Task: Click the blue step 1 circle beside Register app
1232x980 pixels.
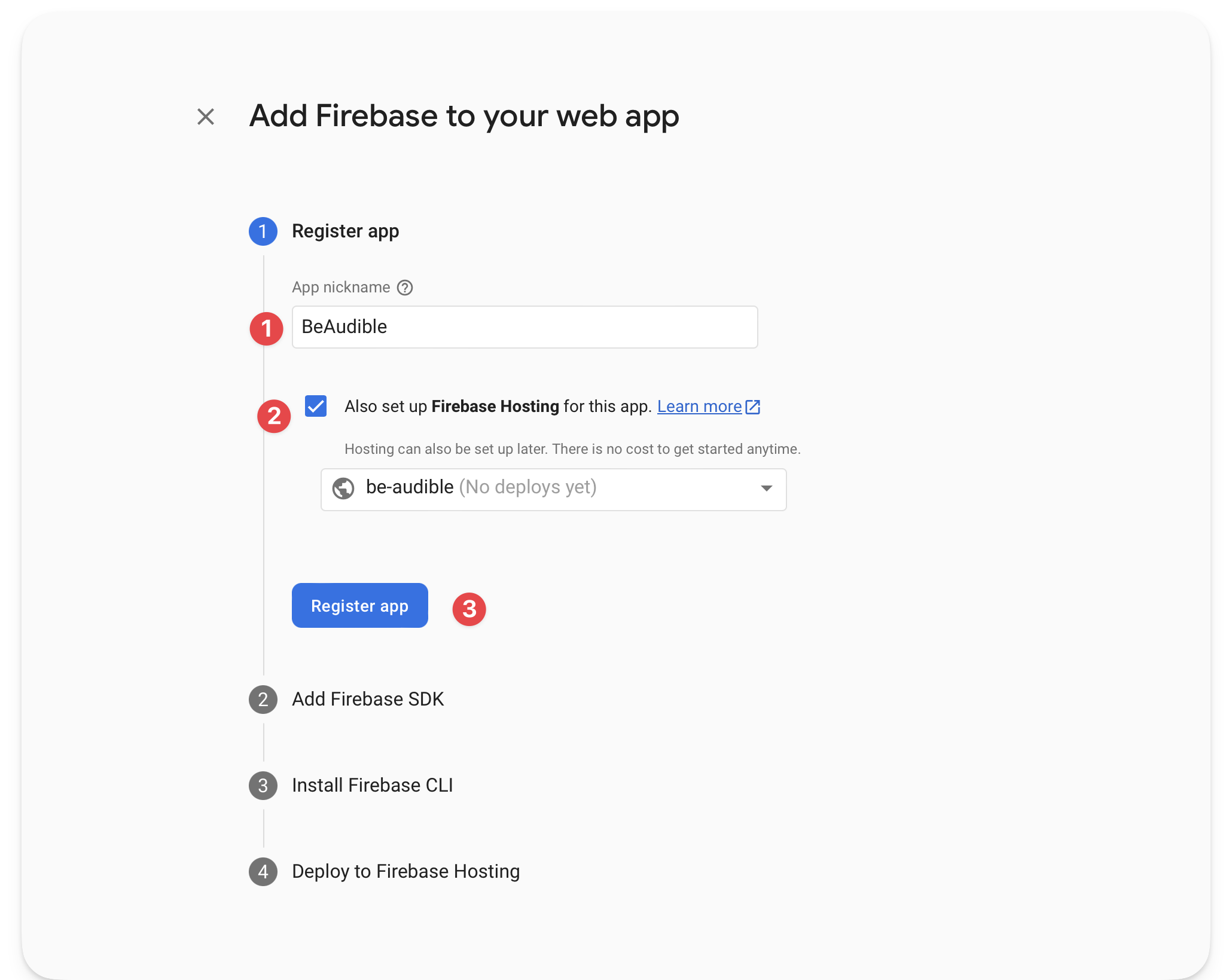Action: point(263,231)
